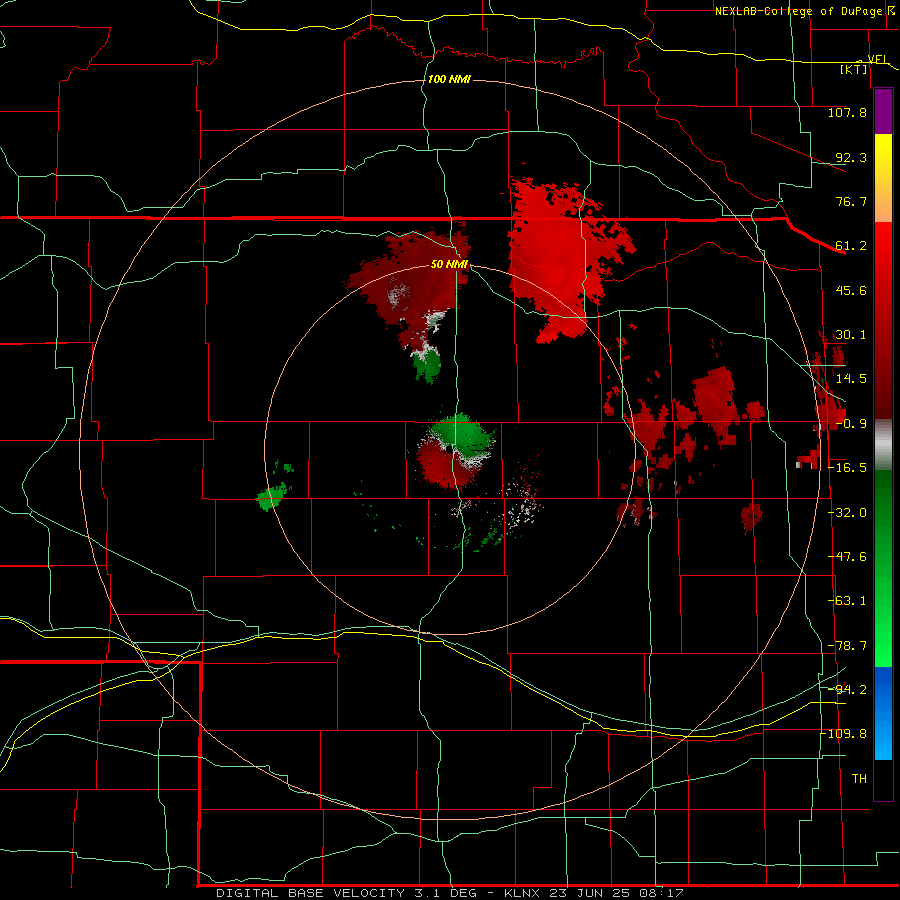Select the -78.7 scale value

(847, 646)
